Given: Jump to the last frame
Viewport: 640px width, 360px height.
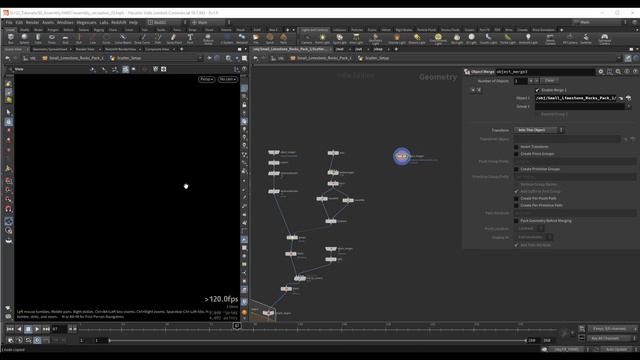Looking at the screenshot, I should (x=46, y=329).
